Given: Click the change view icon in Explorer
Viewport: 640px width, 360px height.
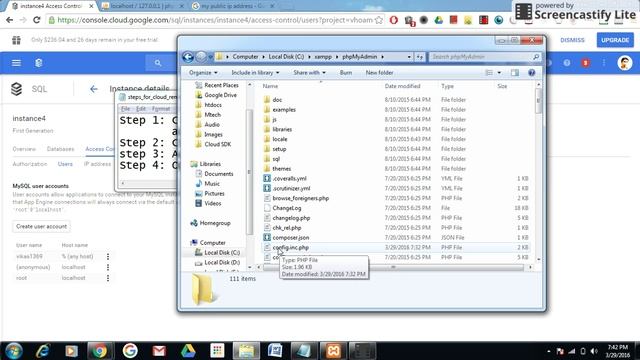Looking at the screenshot, I should click(x=489, y=73).
